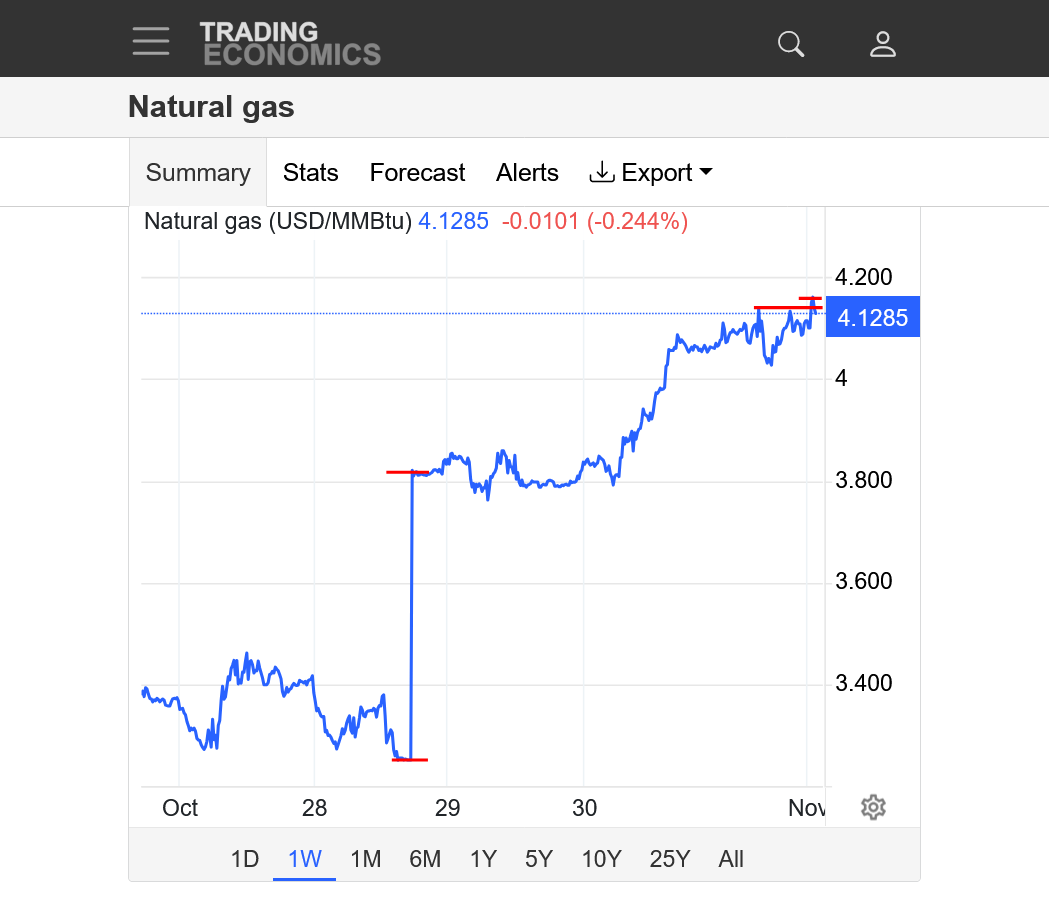Click the Export download icon

[601, 172]
